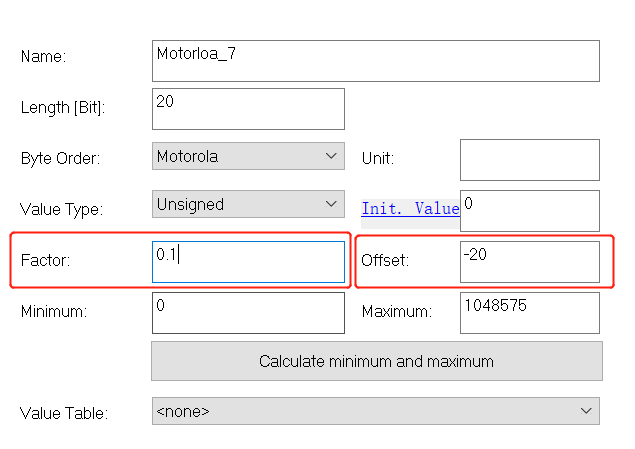Click the "Value Table:" label
Viewport: 635px width, 449px height.
(64, 412)
